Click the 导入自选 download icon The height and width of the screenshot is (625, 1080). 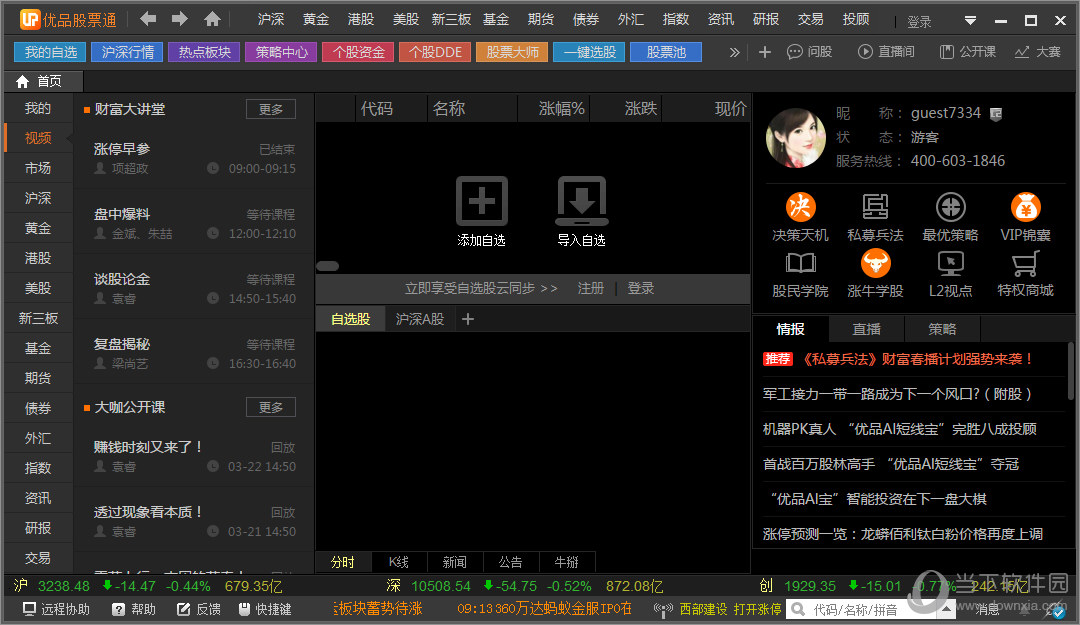click(x=582, y=201)
